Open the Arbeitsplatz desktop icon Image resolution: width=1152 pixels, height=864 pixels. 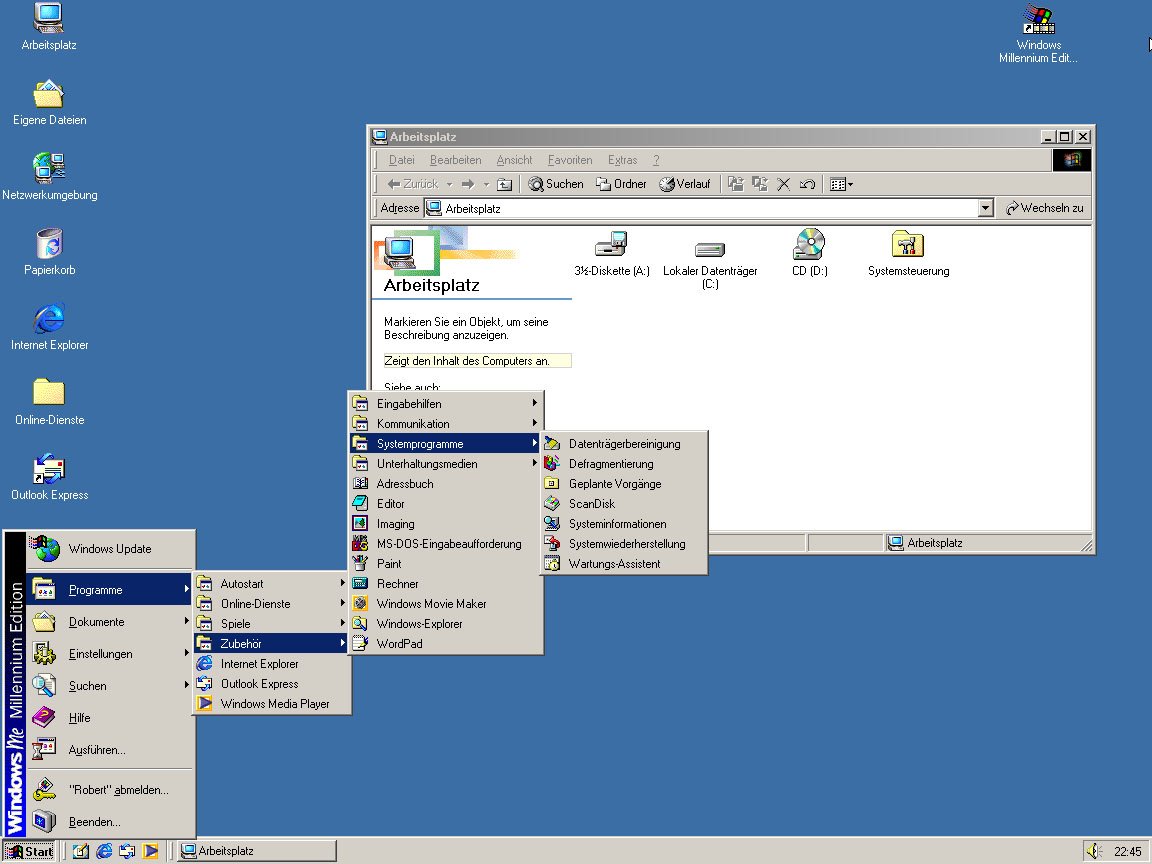pos(48,26)
